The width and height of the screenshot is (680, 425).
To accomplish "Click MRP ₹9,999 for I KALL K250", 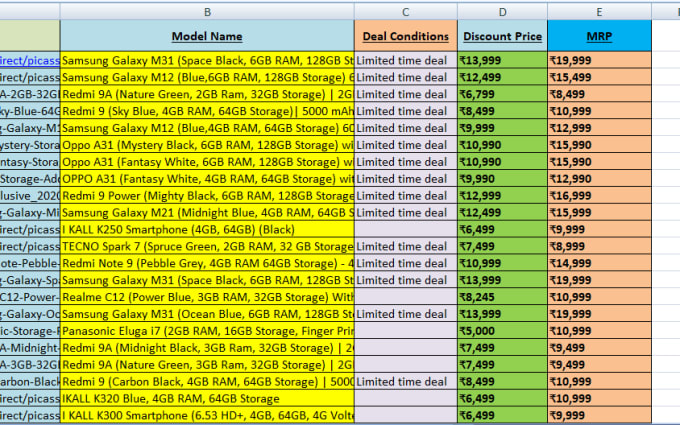I will [599, 229].
